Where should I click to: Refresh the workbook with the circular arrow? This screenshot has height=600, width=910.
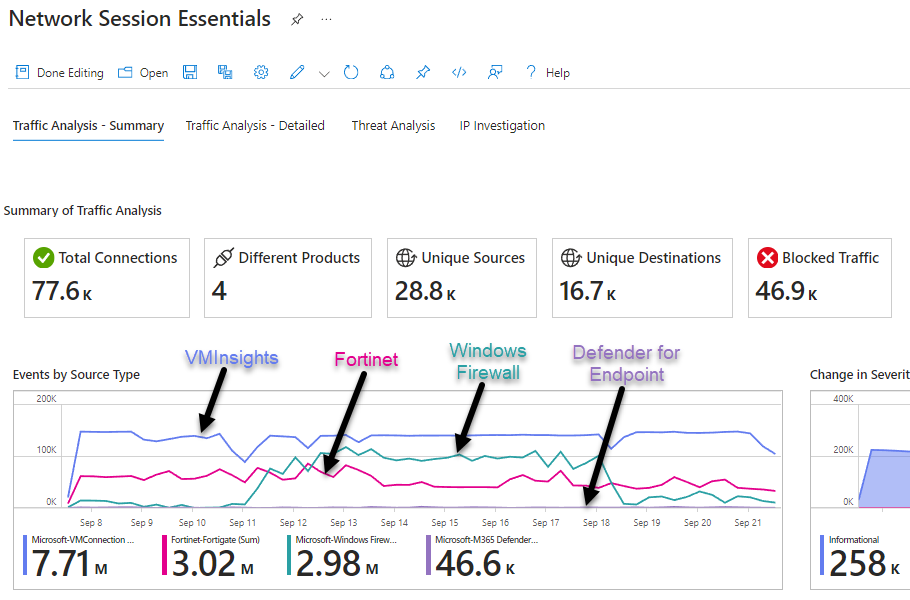point(351,73)
